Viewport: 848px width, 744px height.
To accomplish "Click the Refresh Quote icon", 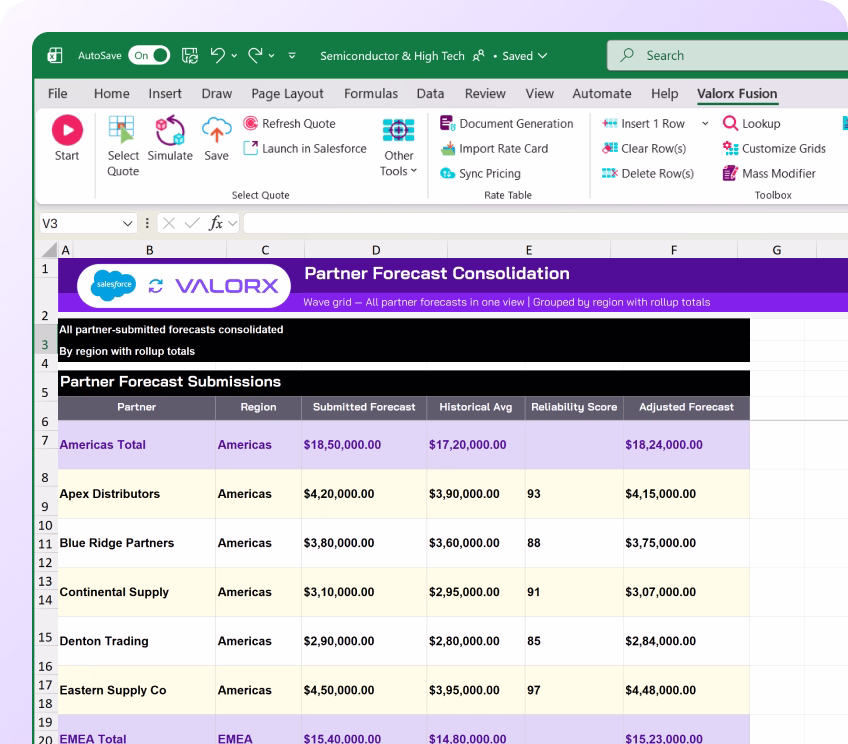I will [x=250, y=123].
